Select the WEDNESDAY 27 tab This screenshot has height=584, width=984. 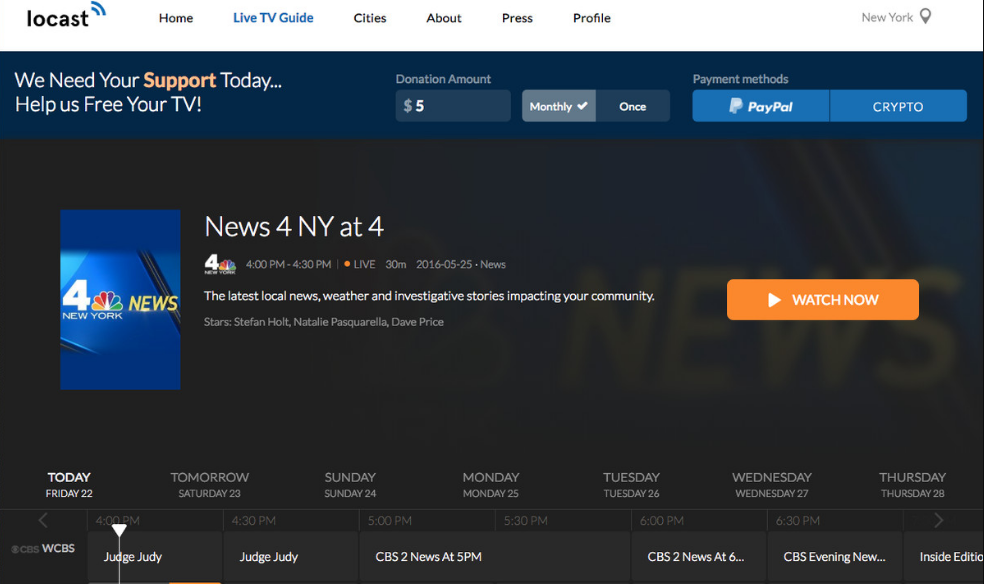tap(772, 485)
